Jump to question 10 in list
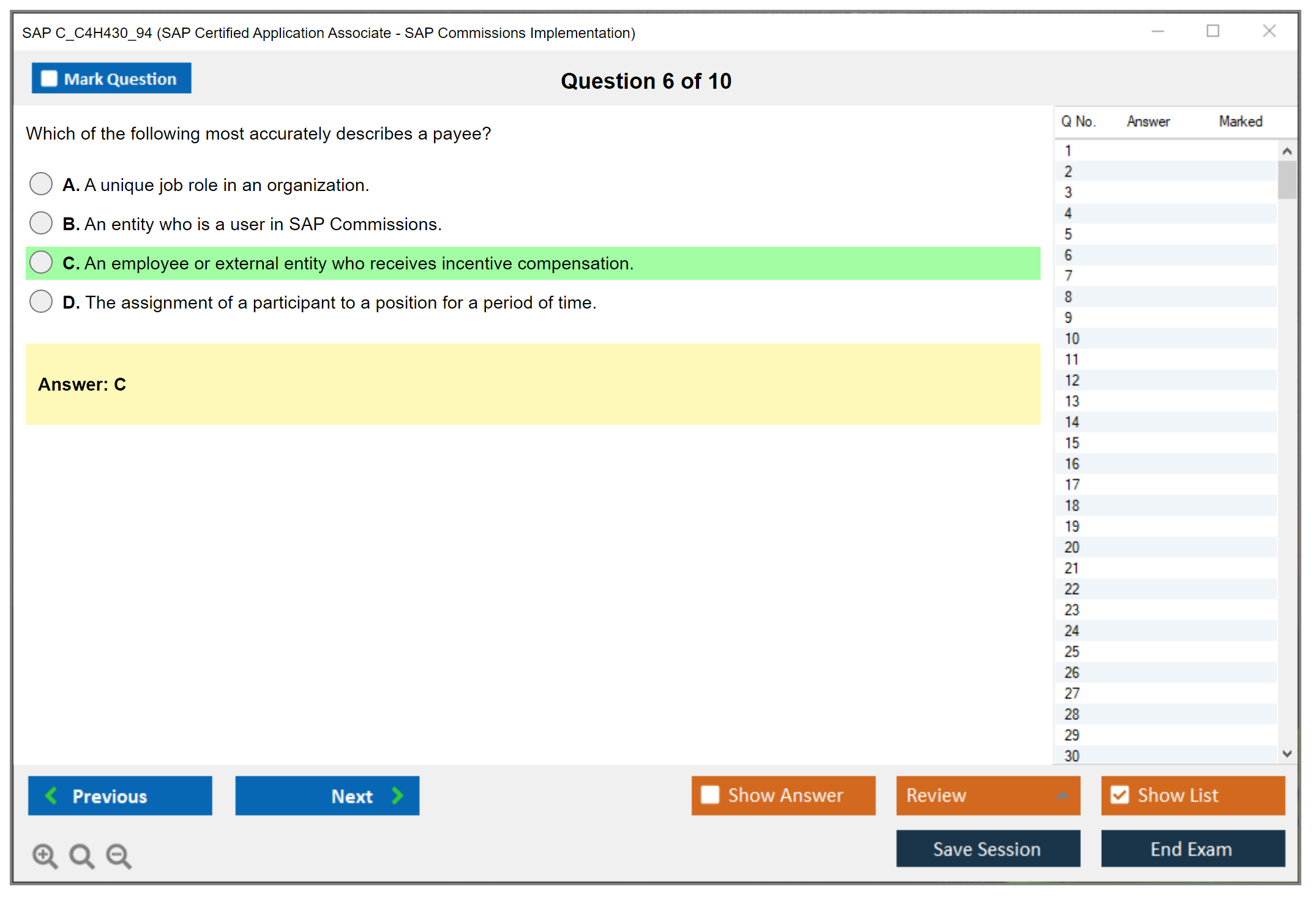Viewport: 1316px width, 900px height. pyautogui.click(x=1072, y=339)
